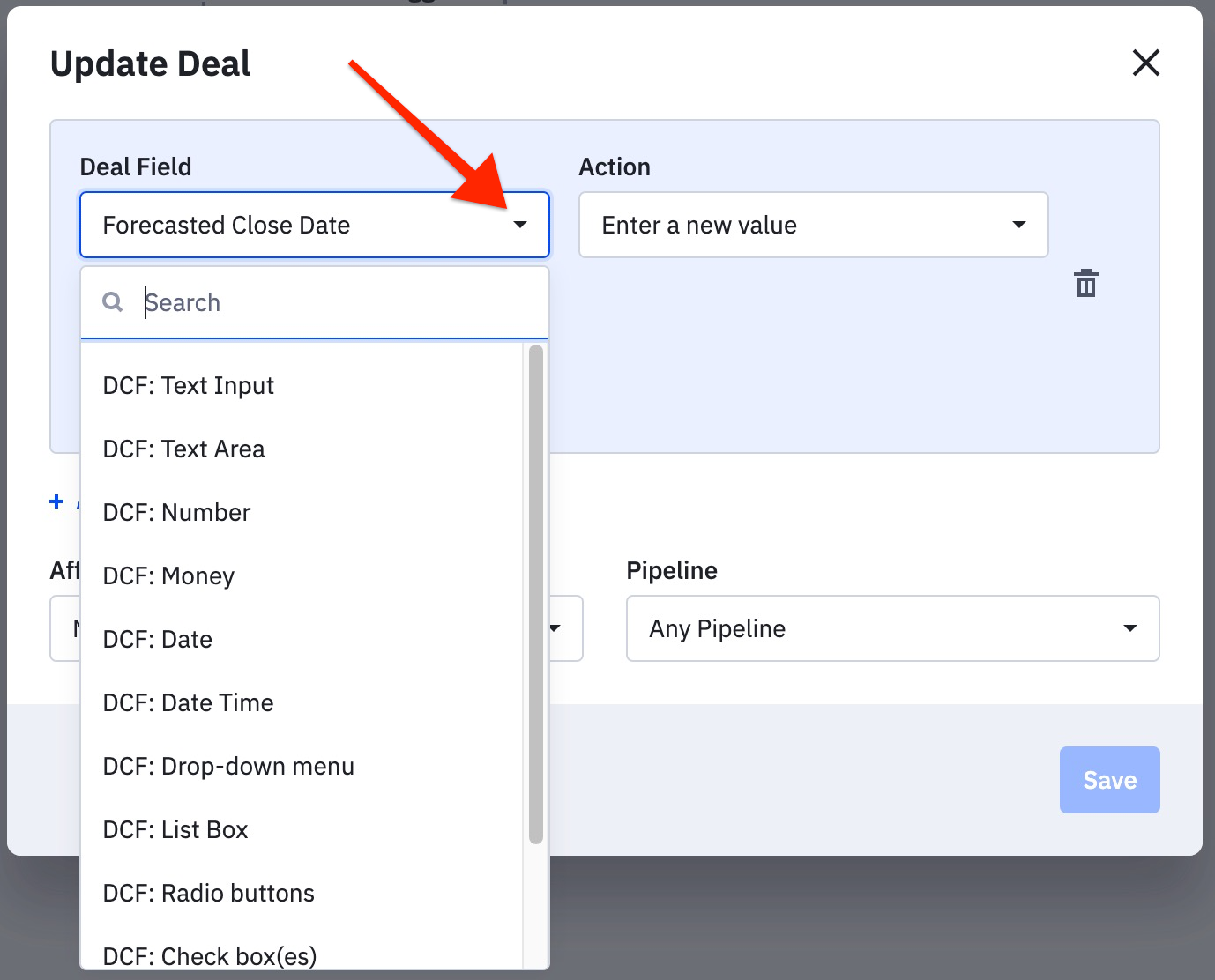Image resolution: width=1215 pixels, height=980 pixels.
Task: Click the trash icon to delete field row
Action: click(x=1085, y=284)
